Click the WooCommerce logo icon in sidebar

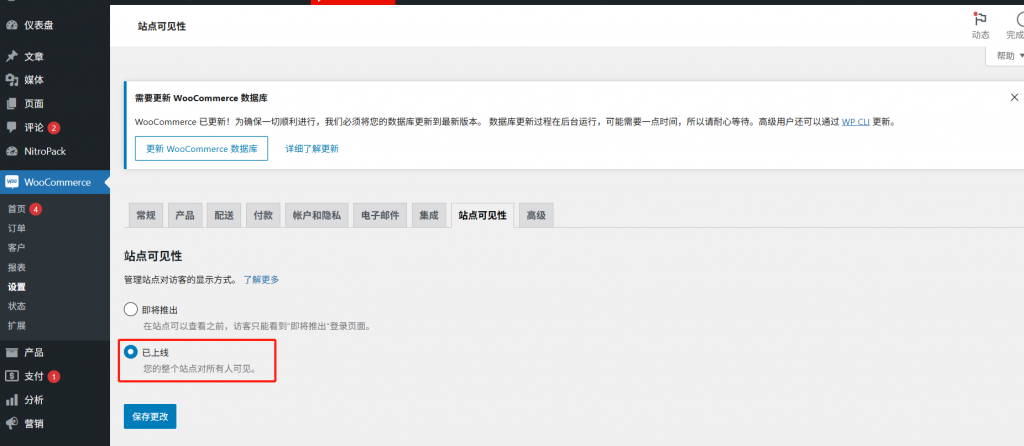[11, 182]
